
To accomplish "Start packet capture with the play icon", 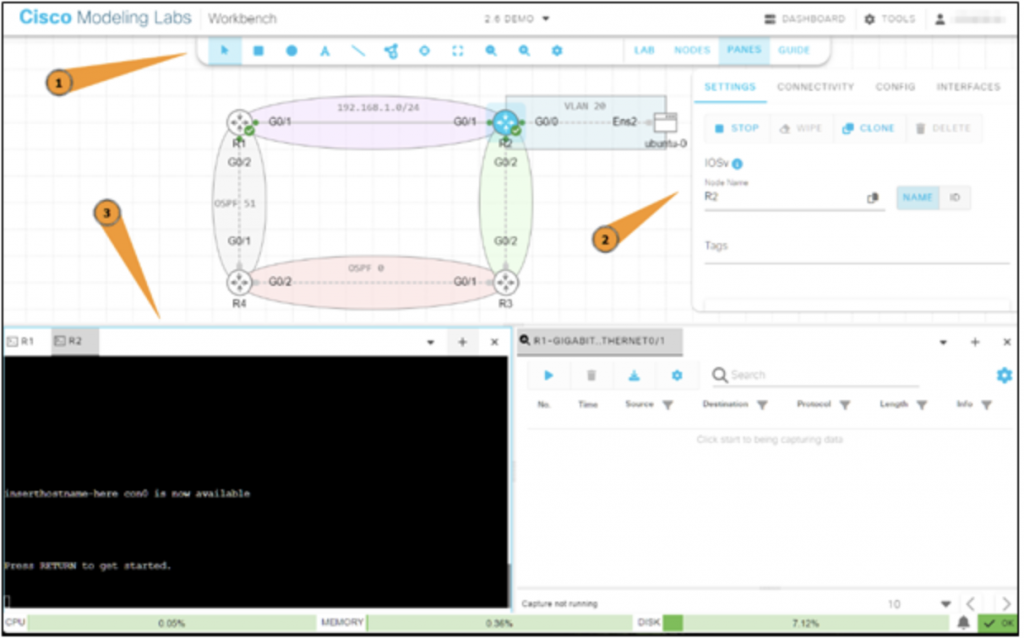I will click(548, 375).
